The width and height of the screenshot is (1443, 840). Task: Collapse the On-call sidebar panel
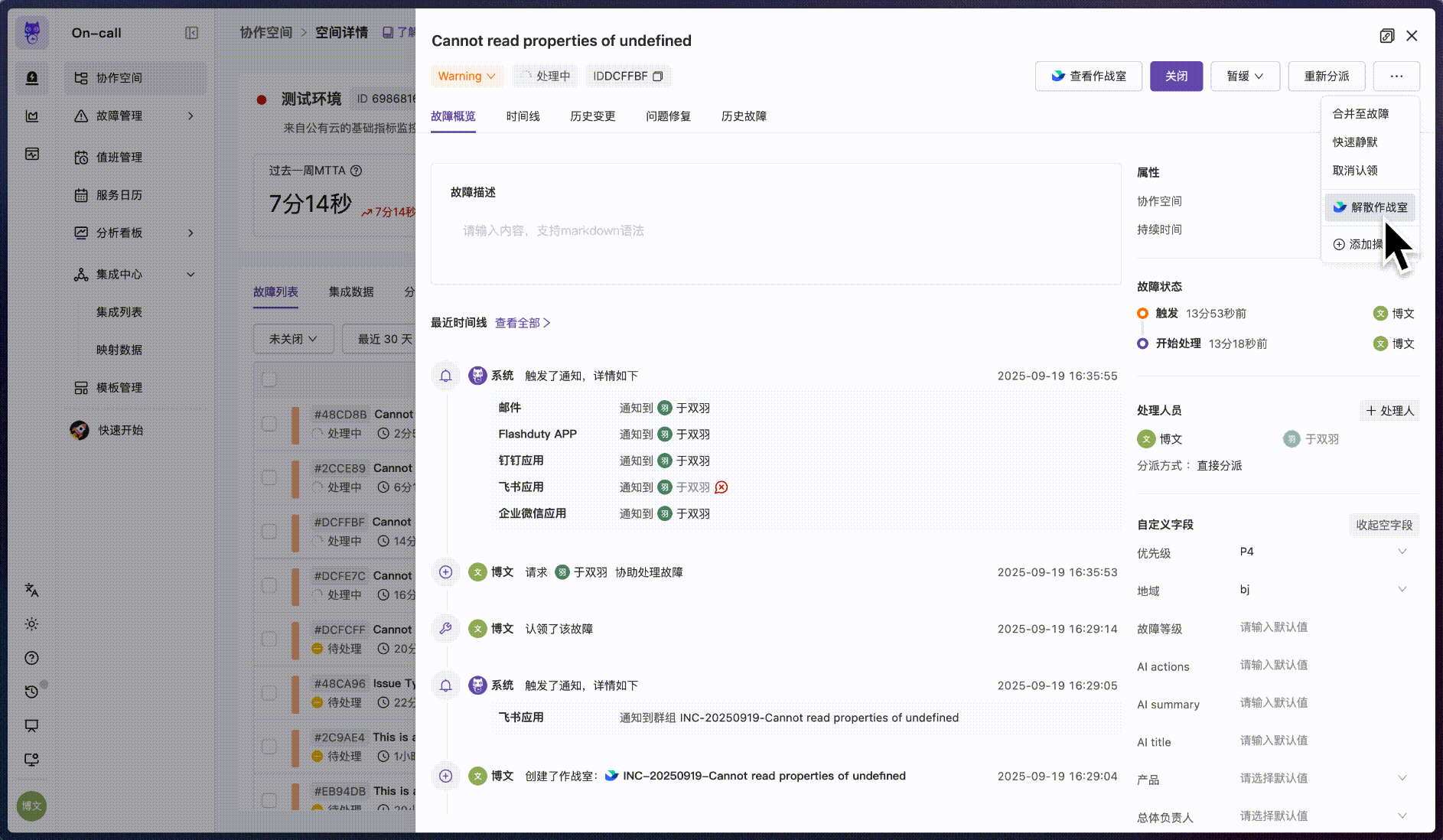(191, 33)
